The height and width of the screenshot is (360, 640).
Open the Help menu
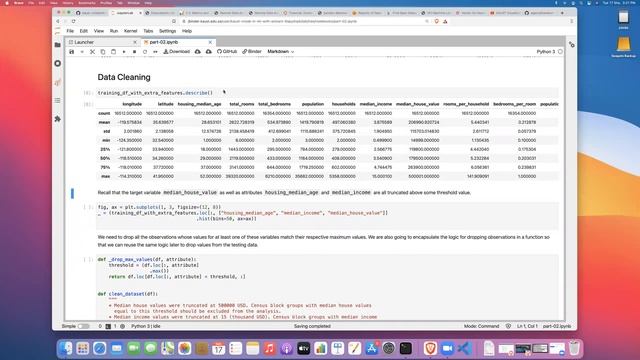187,31
